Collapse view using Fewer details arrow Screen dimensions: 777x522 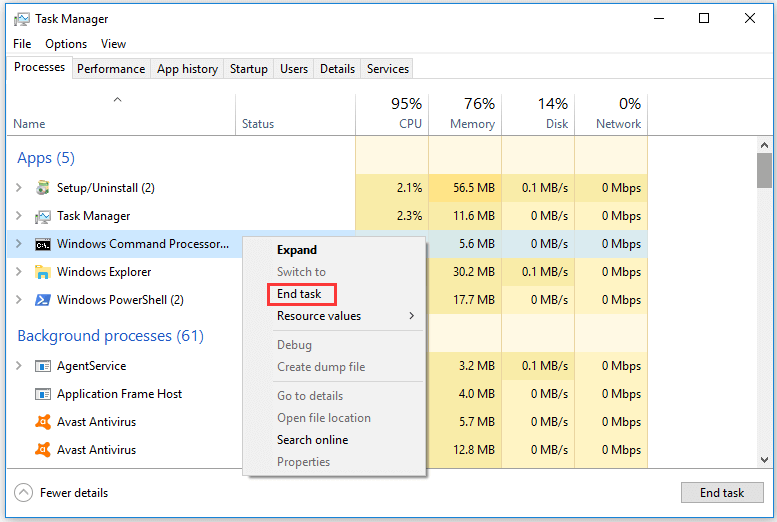(23, 493)
